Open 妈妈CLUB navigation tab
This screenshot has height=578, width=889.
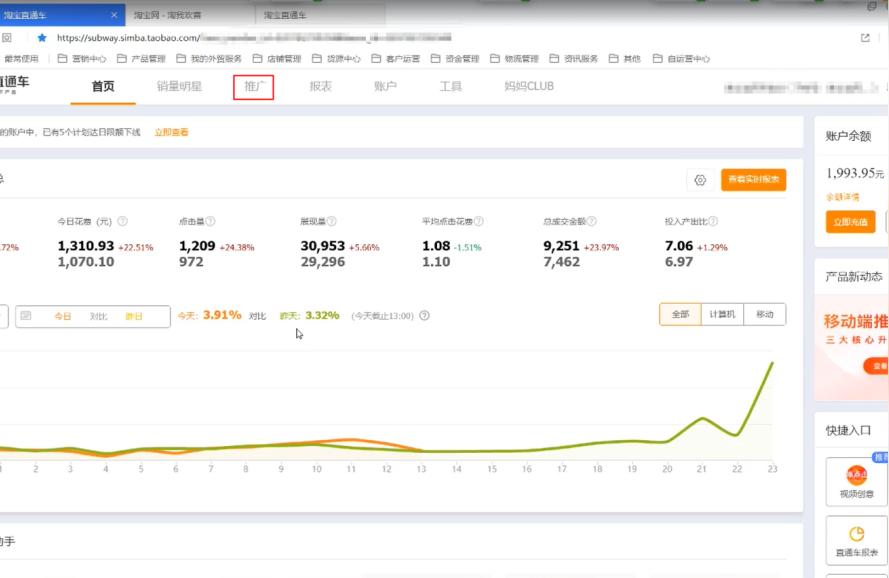pyautogui.click(x=529, y=86)
